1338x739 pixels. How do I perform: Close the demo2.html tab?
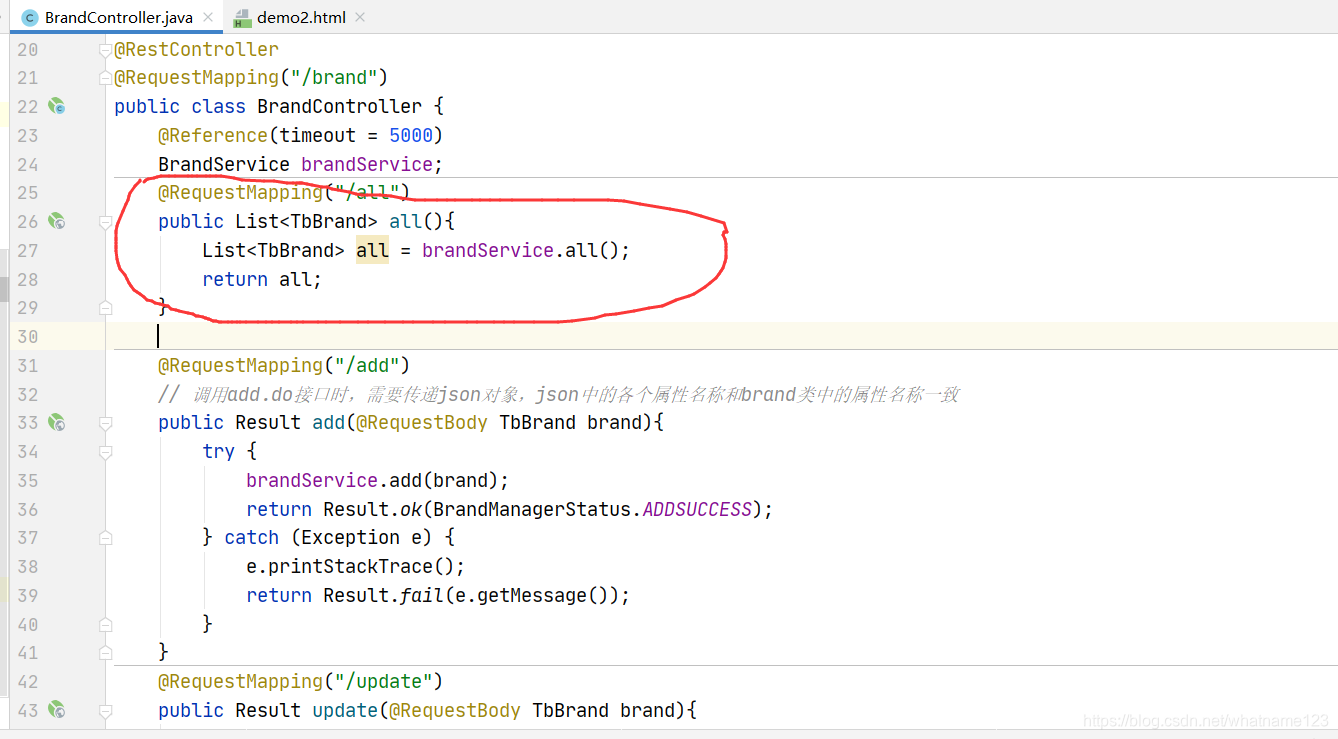pos(360,18)
